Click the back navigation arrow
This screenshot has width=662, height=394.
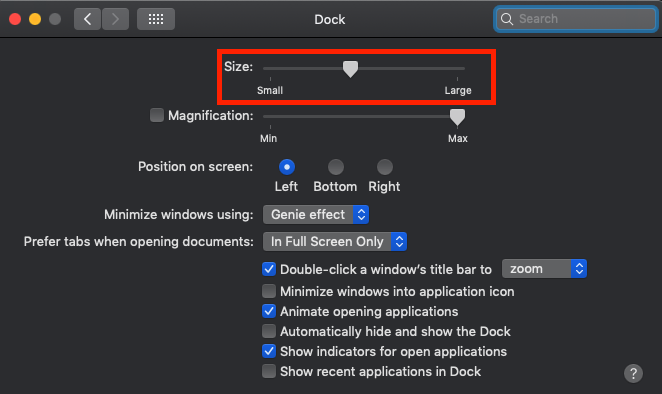pyautogui.click(x=87, y=19)
